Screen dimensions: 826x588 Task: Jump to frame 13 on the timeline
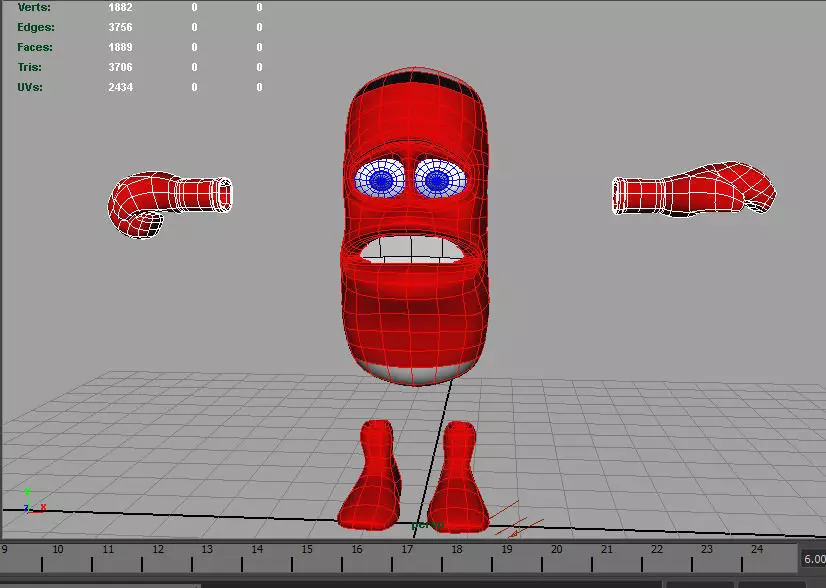(x=207, y=550)
